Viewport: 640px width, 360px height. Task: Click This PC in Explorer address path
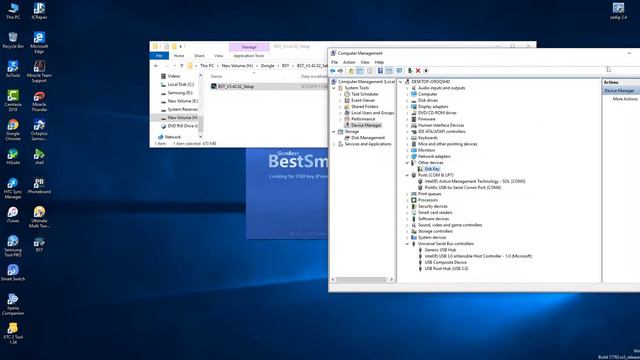[207, 66]
